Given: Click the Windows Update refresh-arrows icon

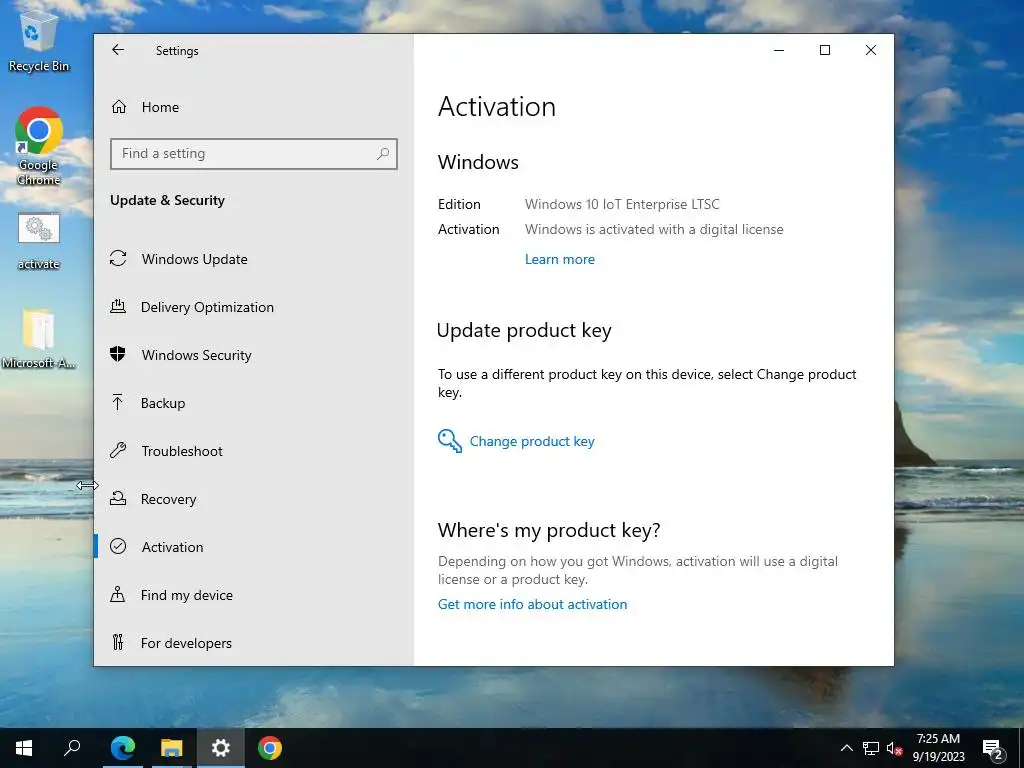Looking at the screenshot, I should (x=118, y=259).
